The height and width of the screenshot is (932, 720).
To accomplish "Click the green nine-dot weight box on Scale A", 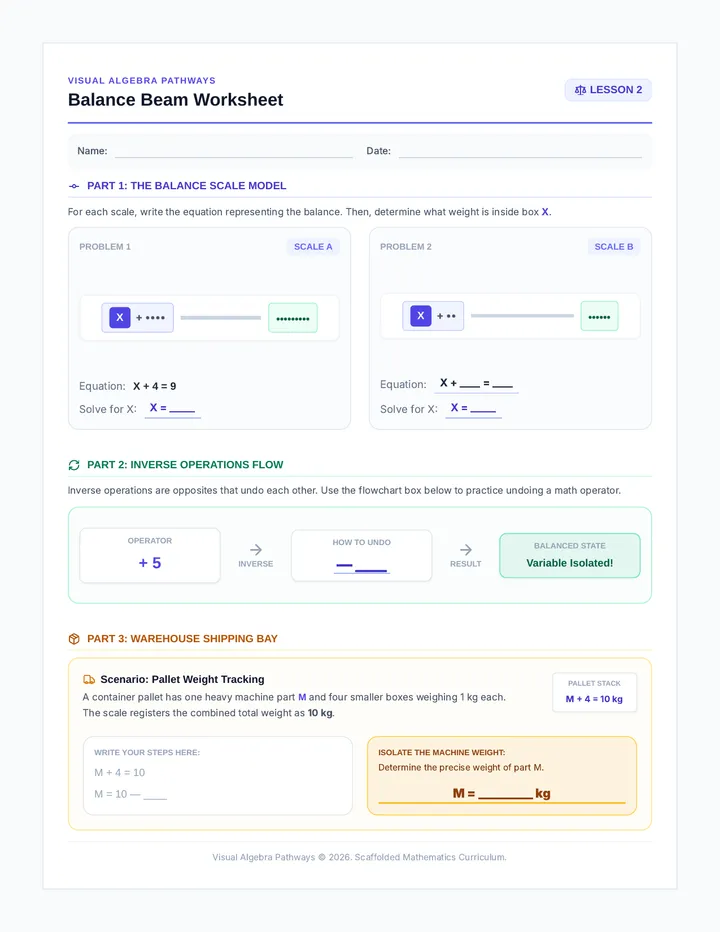I will click(x=293, y=318).
